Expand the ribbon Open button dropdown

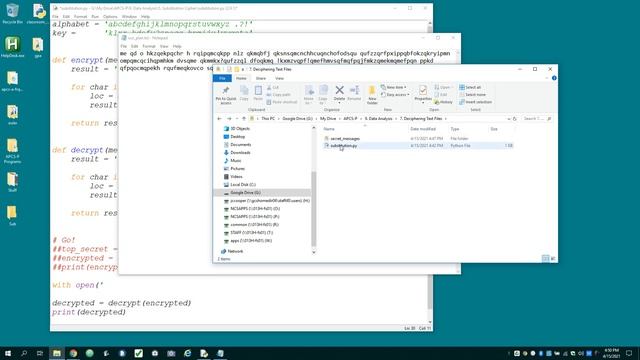click(443, 87)
